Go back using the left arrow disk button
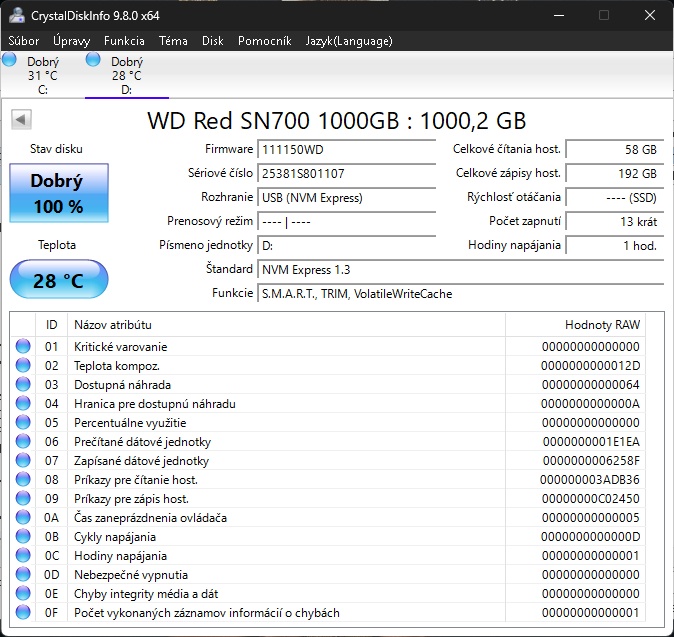This screenshot has height=637, width=674. pos(21,119)
